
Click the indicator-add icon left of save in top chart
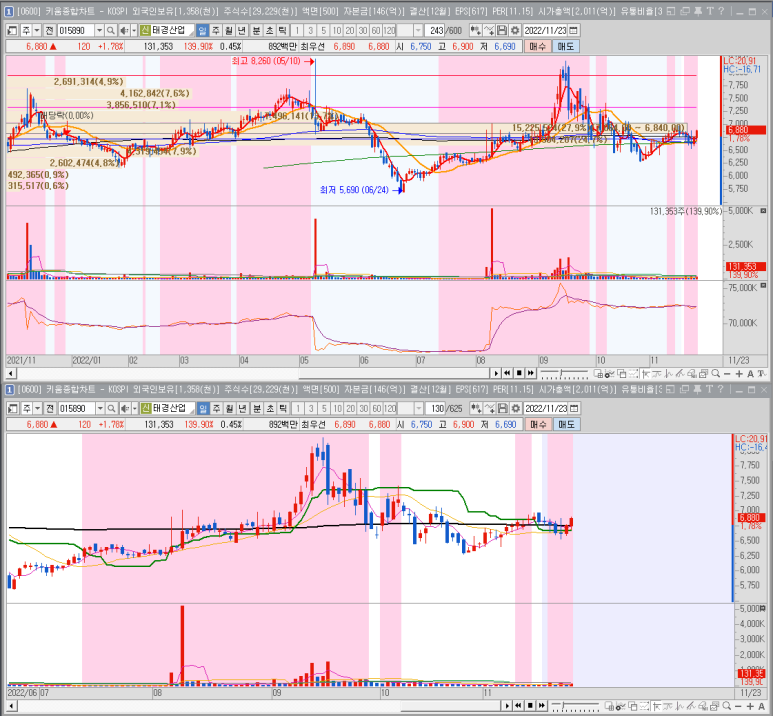[489, 31]
